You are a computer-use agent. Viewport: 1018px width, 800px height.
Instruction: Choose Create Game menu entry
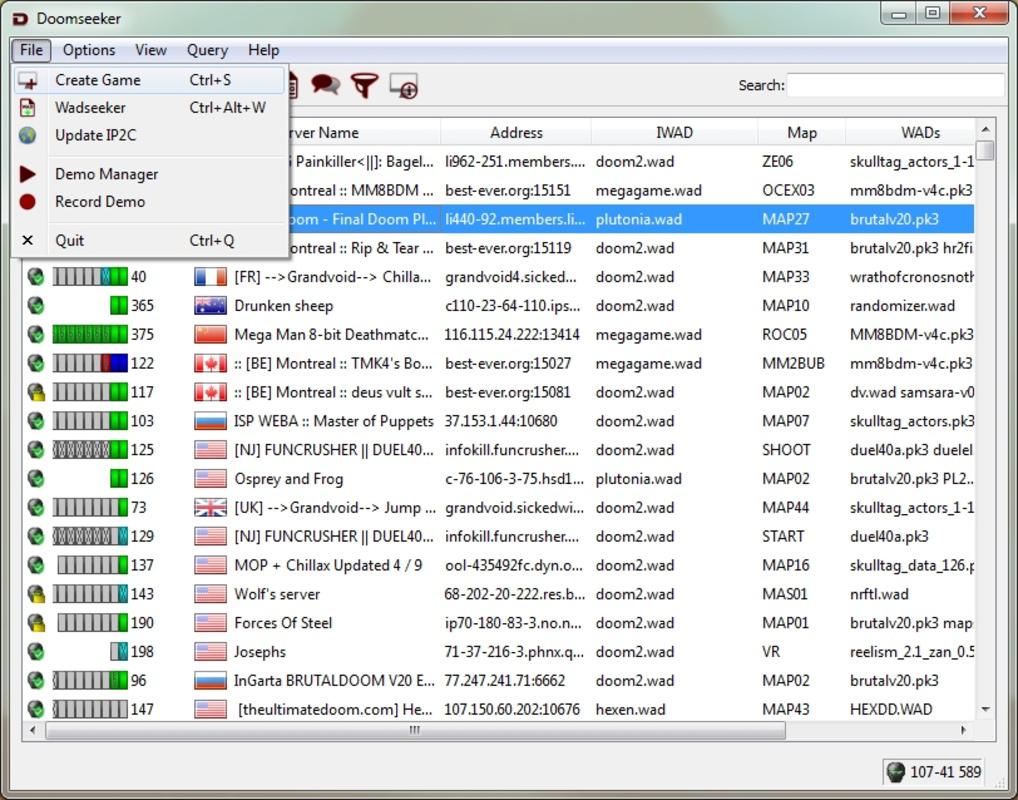coord(149,80)
